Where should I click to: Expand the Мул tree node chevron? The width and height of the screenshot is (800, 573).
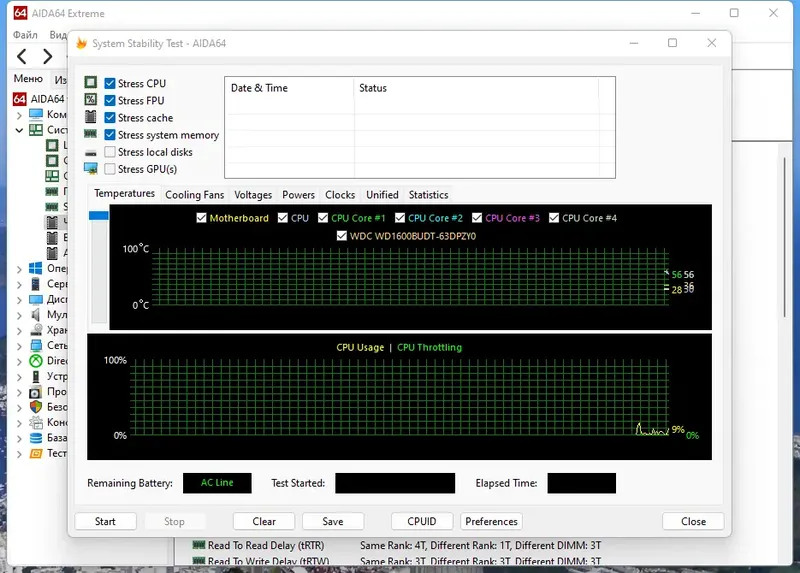click(x=19, y=315)
